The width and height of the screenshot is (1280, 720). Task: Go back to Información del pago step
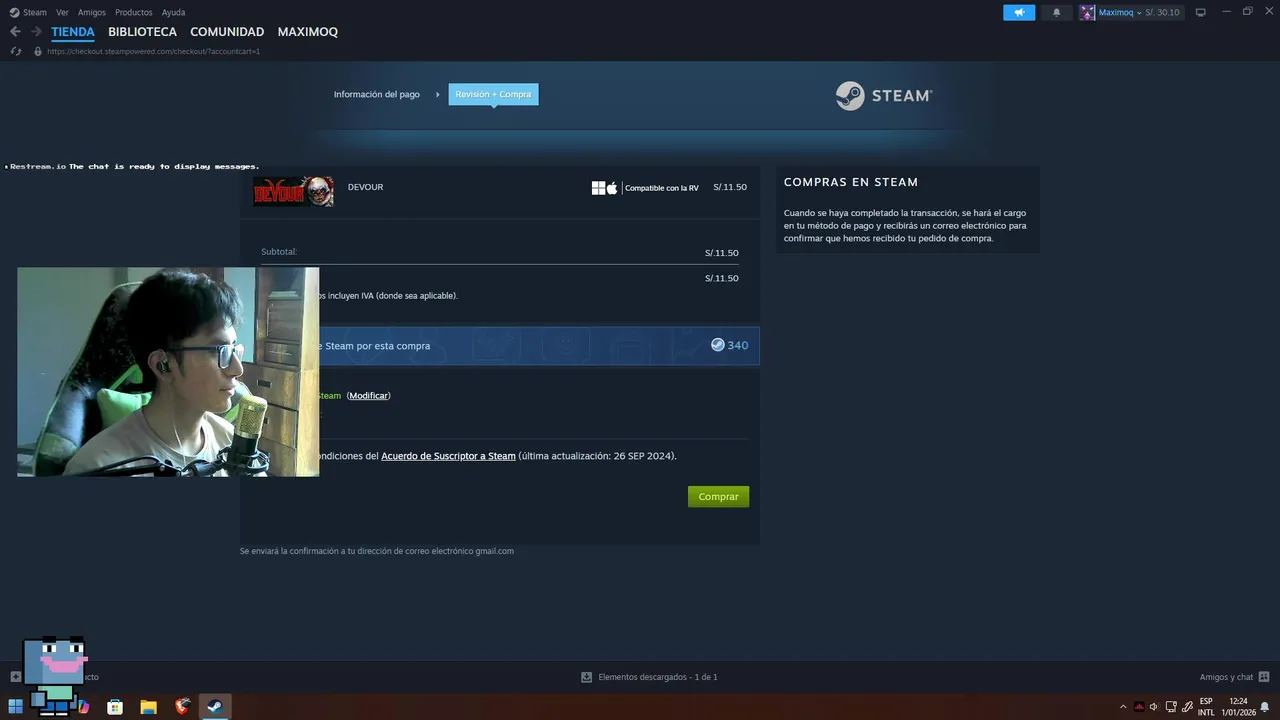tap(377, 94)
